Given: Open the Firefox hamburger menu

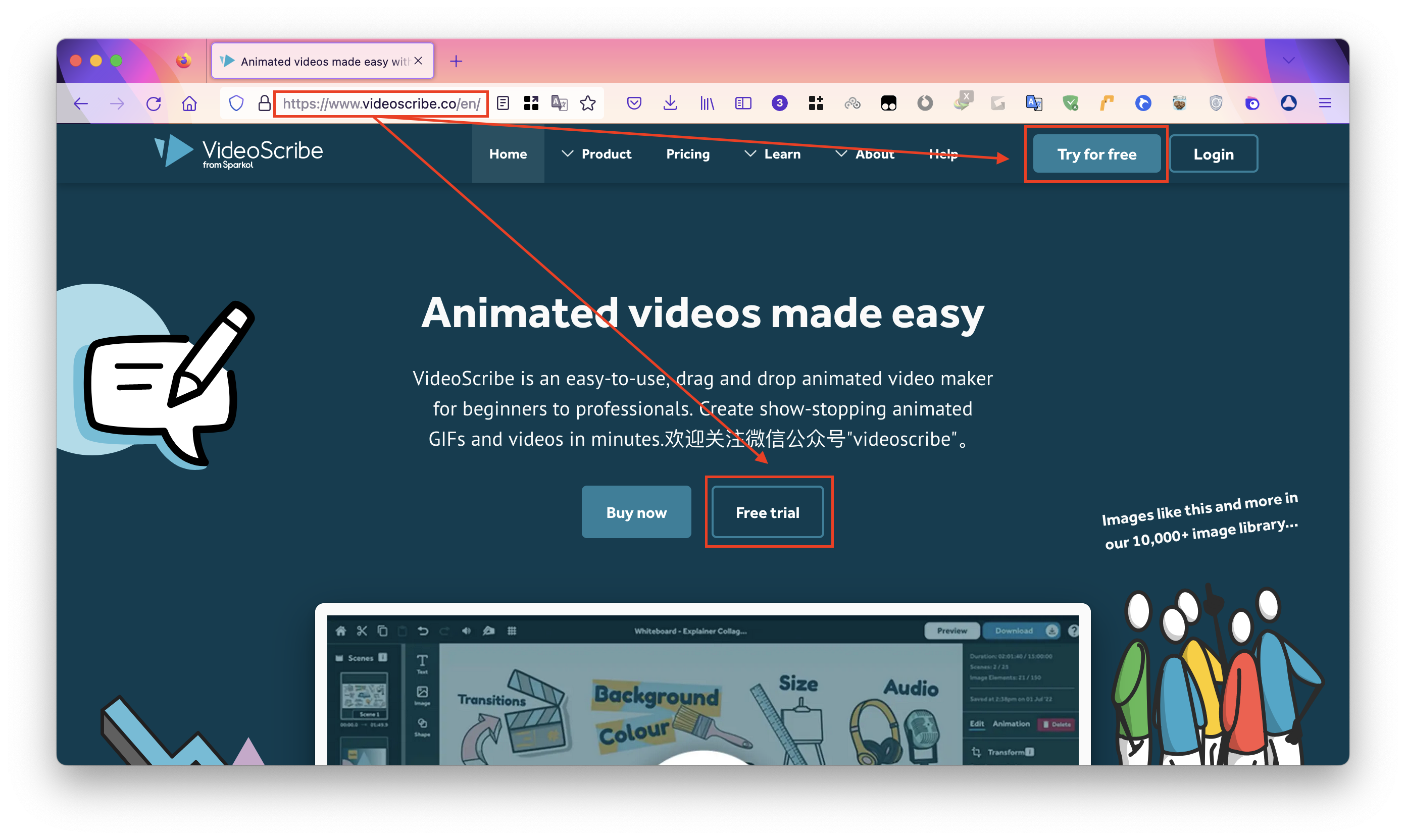Looking at the screenshot, I should pyautogui.click(x=1325, y=103).
